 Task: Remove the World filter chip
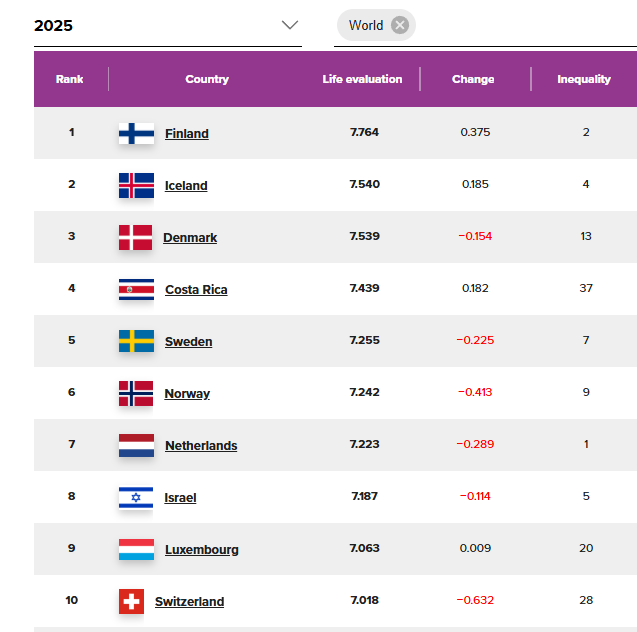[x=400, y=25]
